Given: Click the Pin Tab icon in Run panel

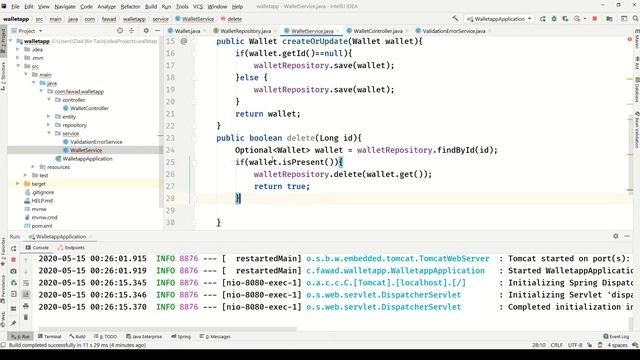Looking at the screenshot, I should click(x=13, y=323).
